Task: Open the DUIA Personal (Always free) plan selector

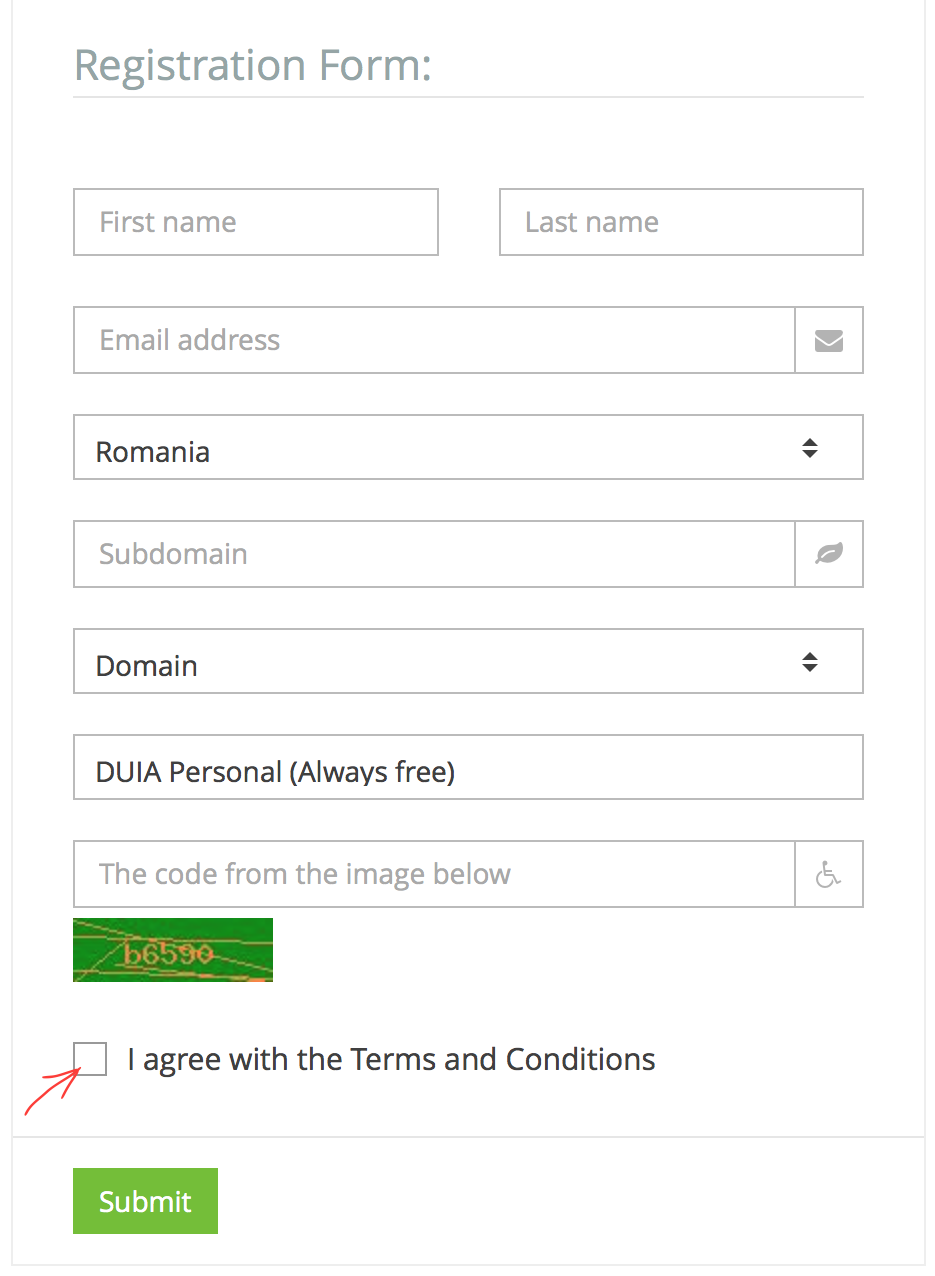Action: pos(468,767)
